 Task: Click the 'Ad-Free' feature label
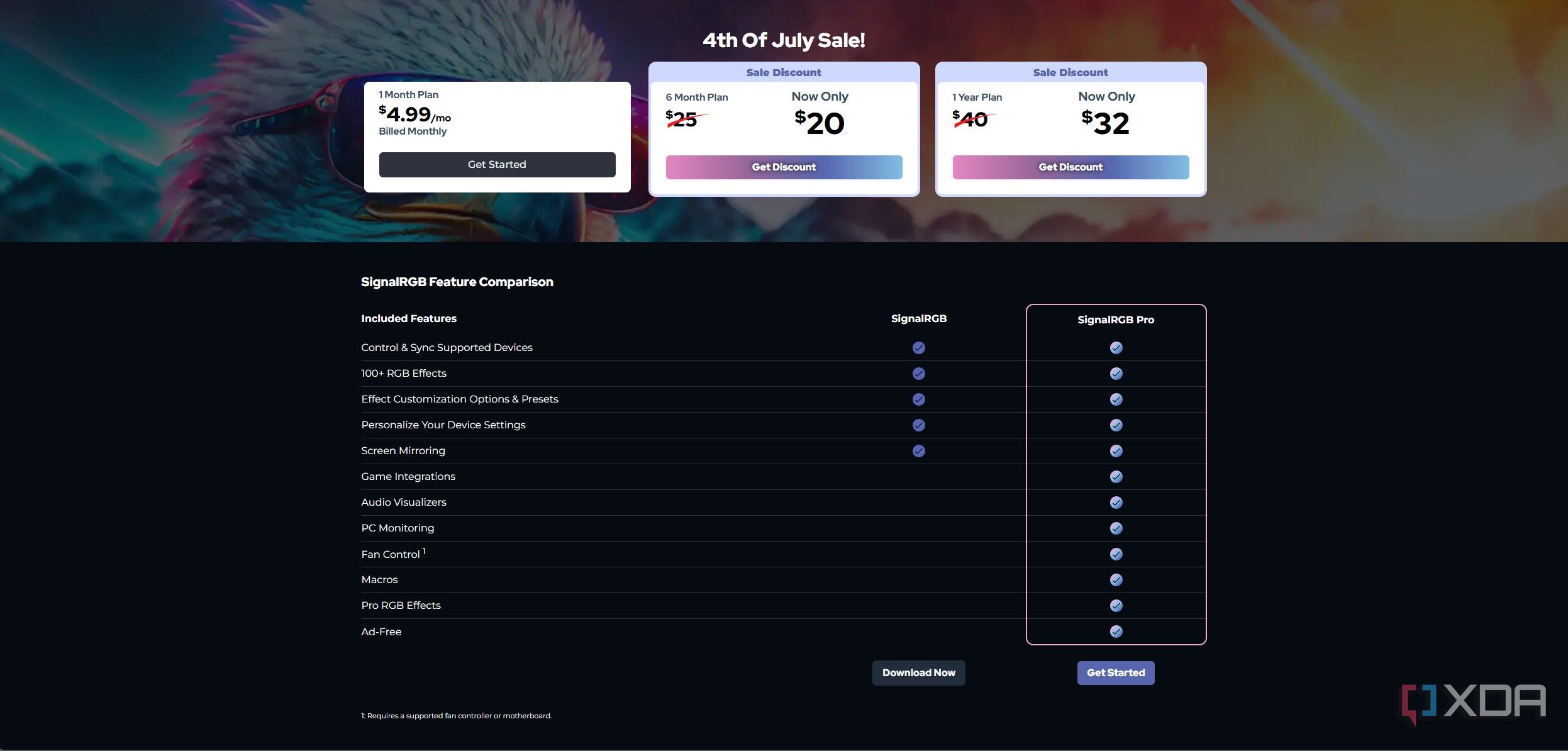point(381,631)
